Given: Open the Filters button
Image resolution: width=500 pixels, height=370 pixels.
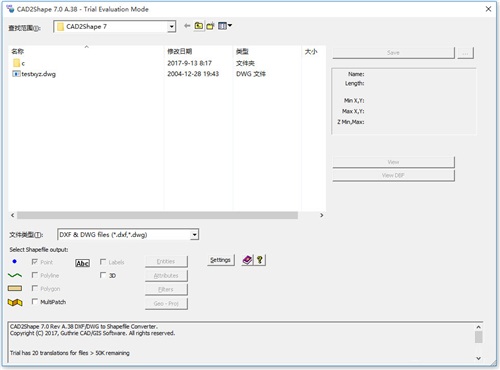Looking at the screenshot, I should (x=166, y=289).
